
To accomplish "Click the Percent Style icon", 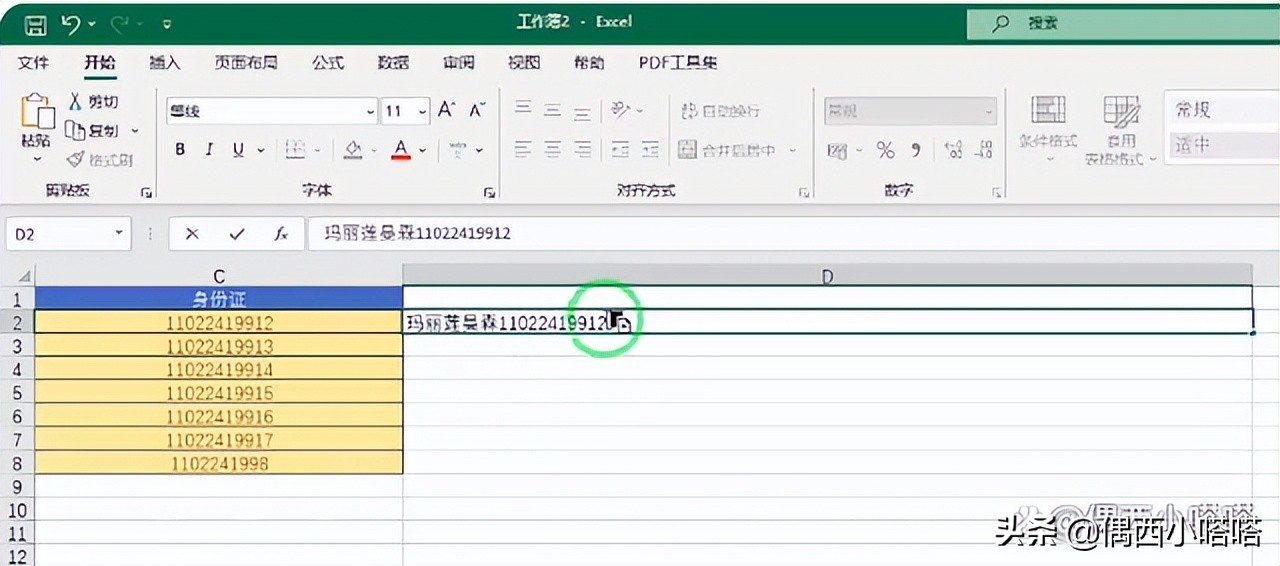I will click(885, 150).
